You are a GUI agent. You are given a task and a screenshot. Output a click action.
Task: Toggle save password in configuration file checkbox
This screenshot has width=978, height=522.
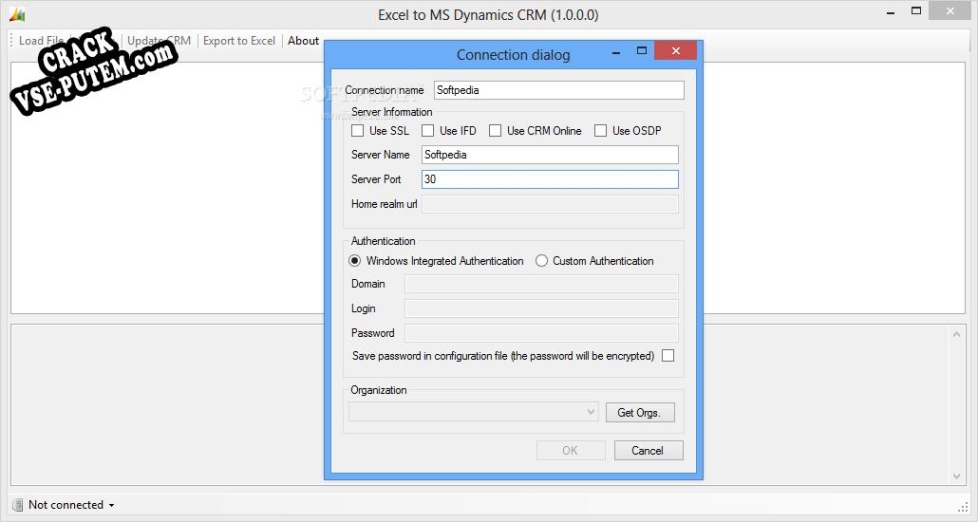(x=668, y=356)
